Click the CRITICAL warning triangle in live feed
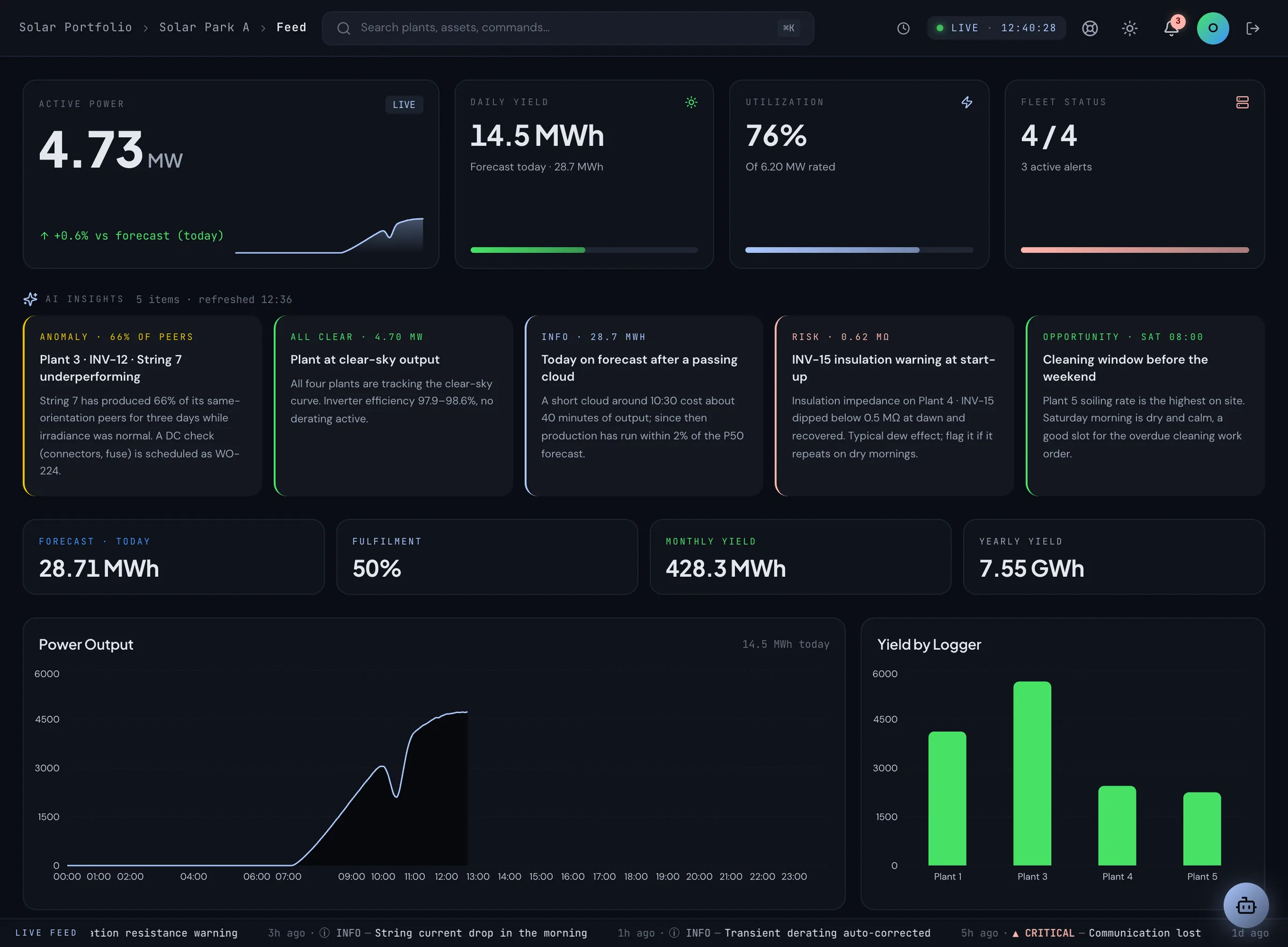 pos(1015,933)
